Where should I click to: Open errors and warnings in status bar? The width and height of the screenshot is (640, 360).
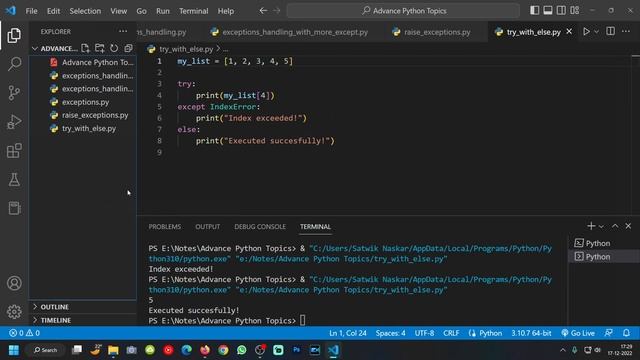(24, 333)
